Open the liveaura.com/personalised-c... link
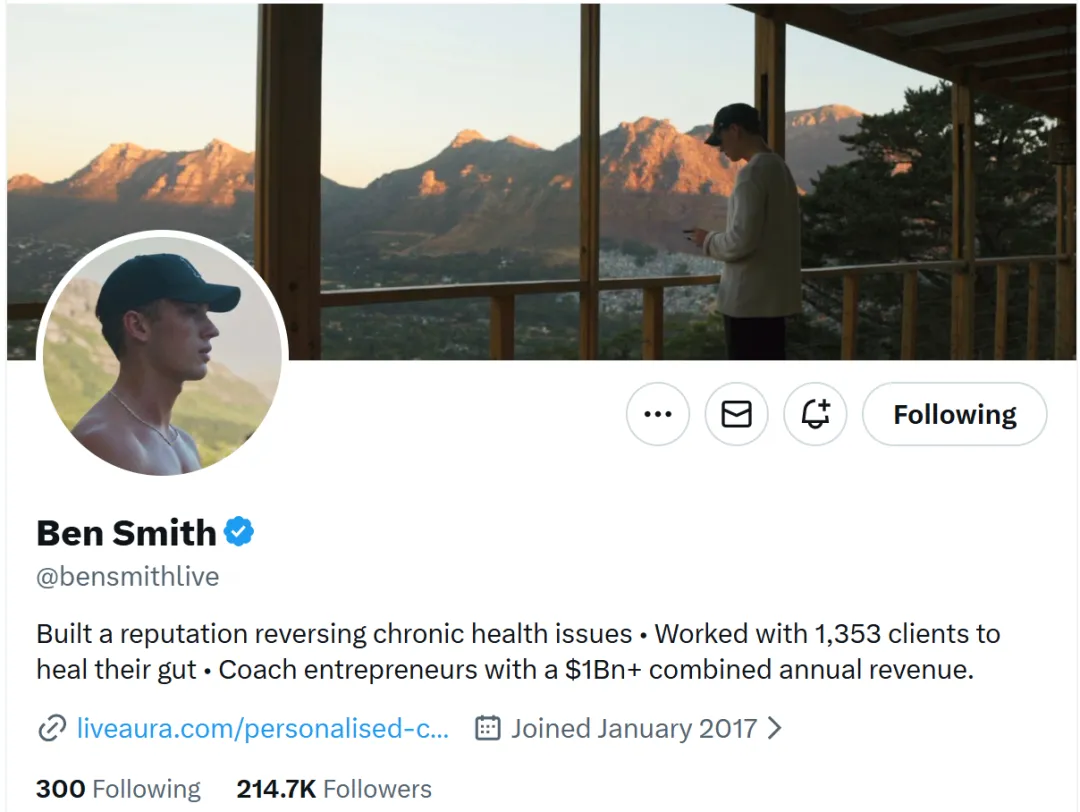1080x812 pixels. click(263, 728)
